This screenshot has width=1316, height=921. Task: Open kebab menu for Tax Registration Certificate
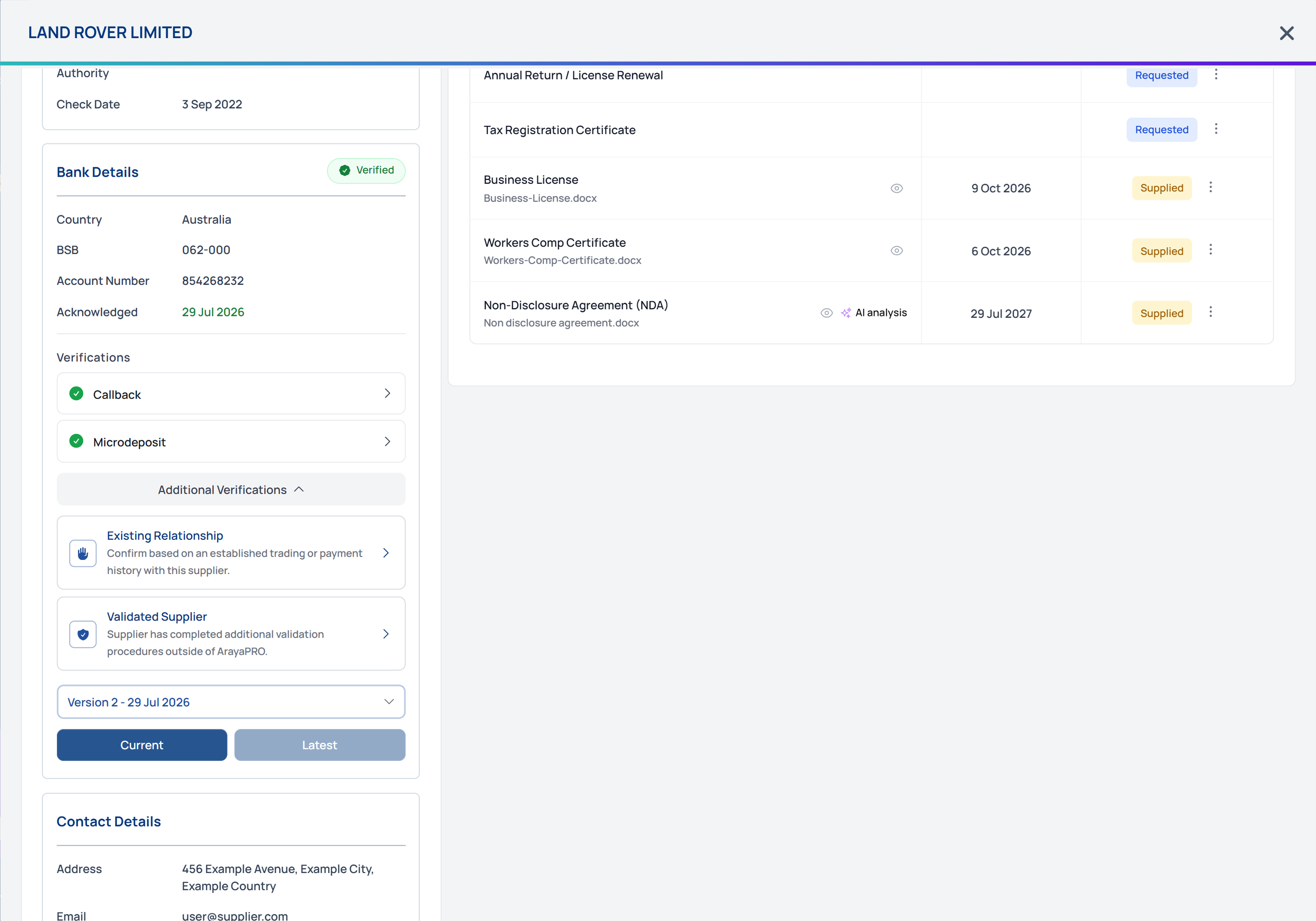click(x=1216, y=129)
